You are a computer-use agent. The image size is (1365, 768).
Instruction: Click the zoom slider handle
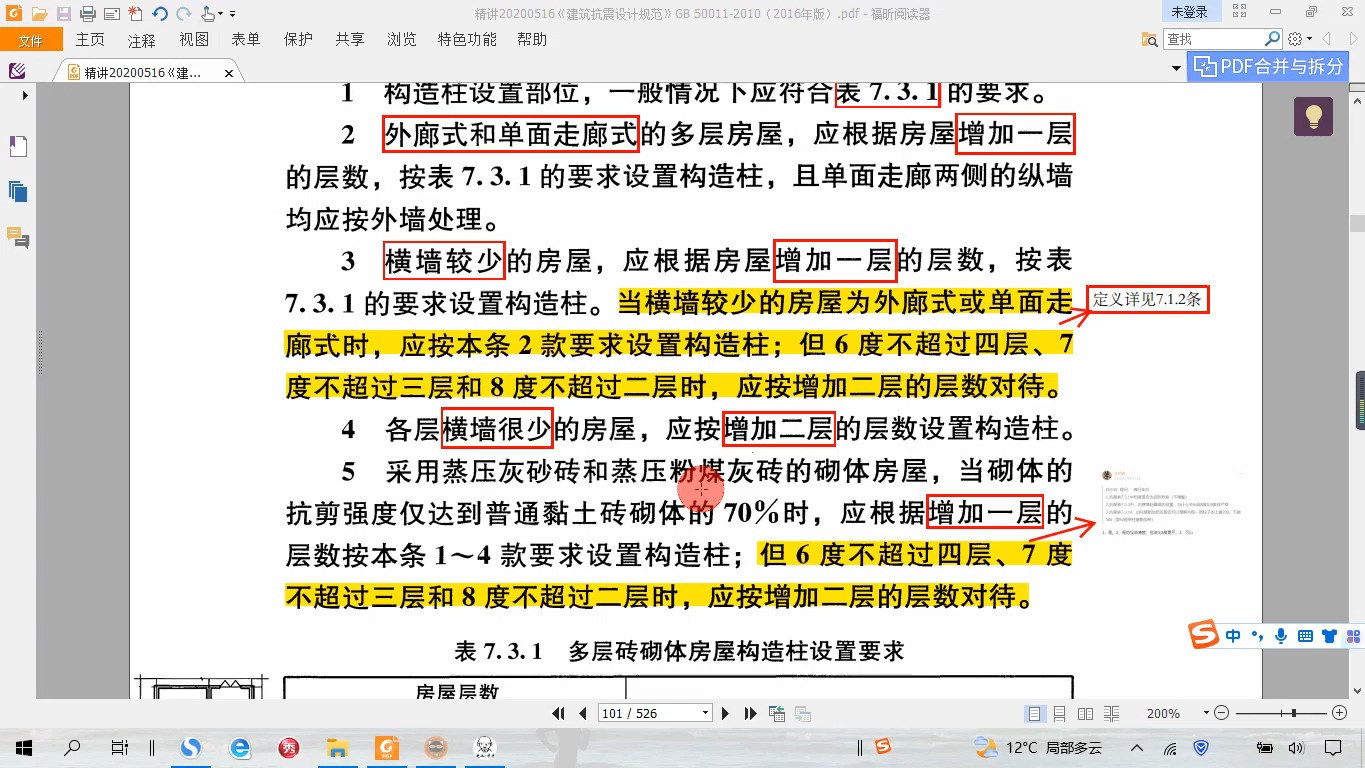(1295, 713)
